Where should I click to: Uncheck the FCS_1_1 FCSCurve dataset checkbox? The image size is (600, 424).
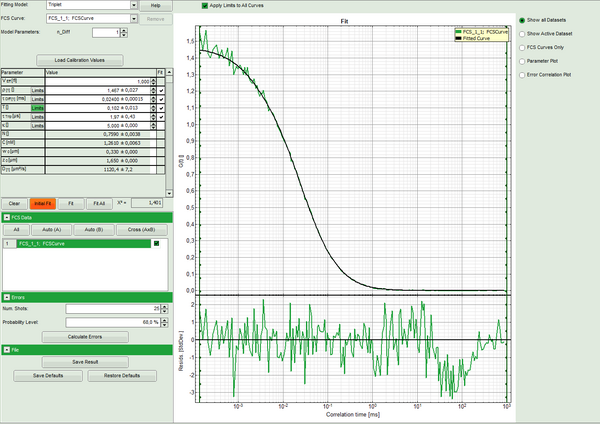pyautogui.click(x=155, y=244)
